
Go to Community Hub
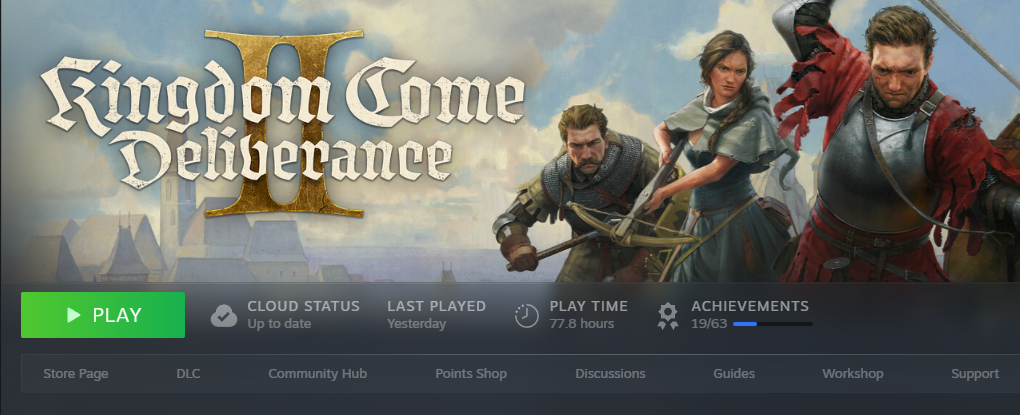tap(317, 373)
